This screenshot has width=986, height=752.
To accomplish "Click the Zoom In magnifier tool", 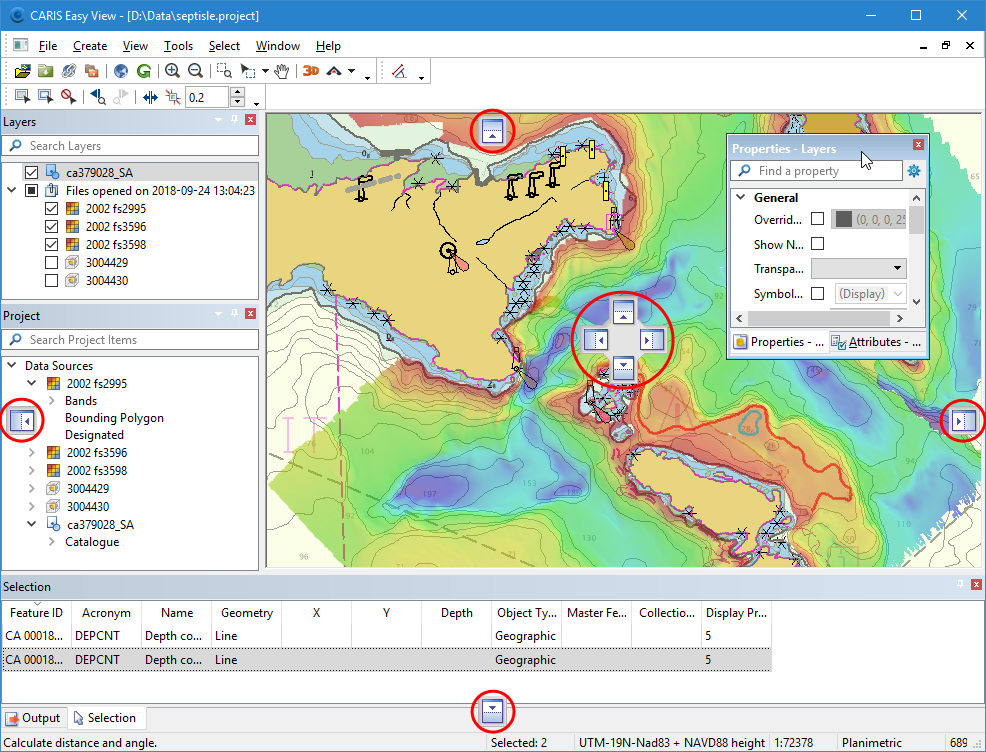I will [172, 71].
